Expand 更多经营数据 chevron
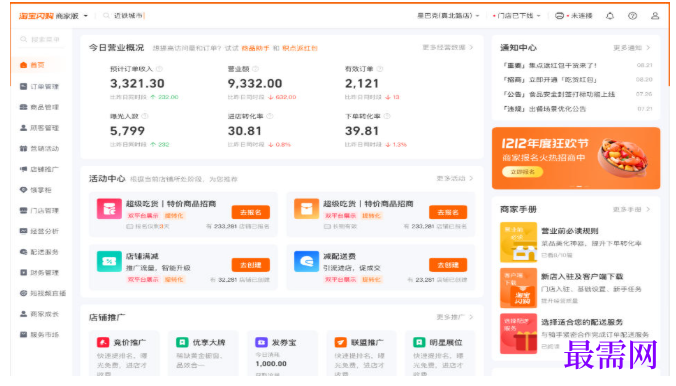Image resolution: width=676 pixels, height=386 pixels. coord(471,47)
